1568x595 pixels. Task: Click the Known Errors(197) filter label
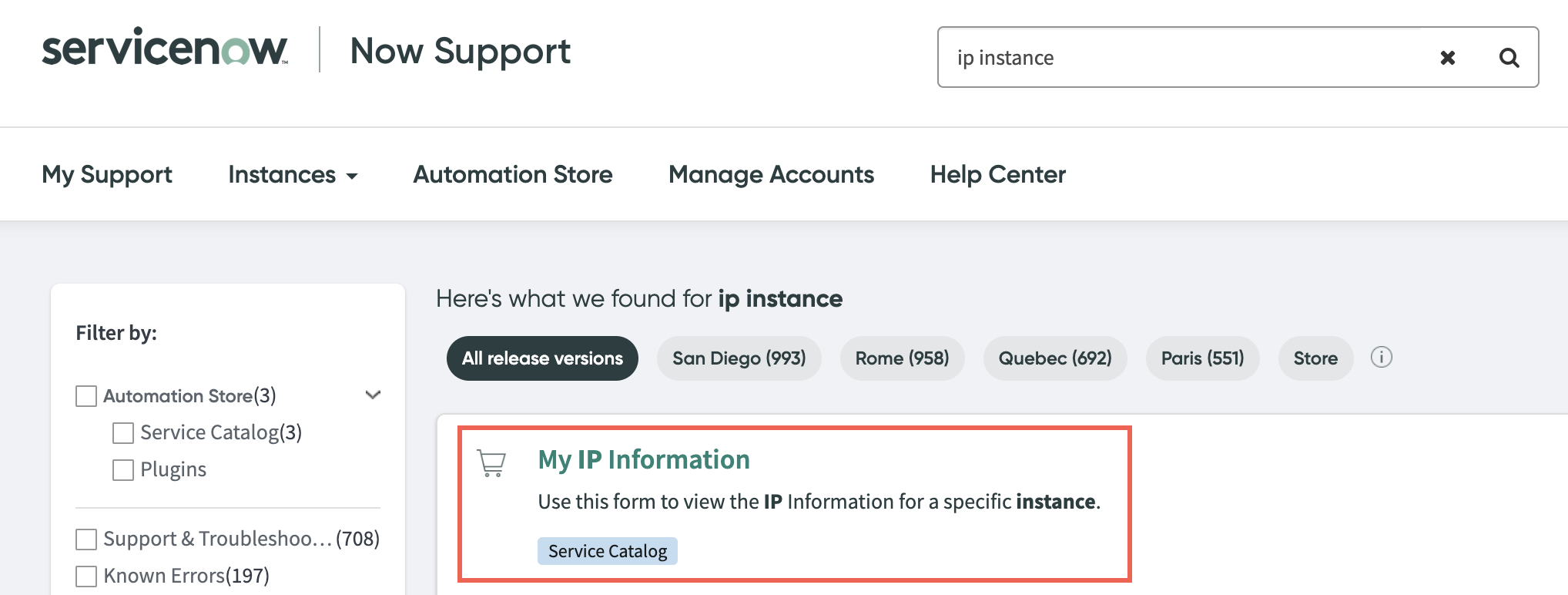tap(186, 577)
